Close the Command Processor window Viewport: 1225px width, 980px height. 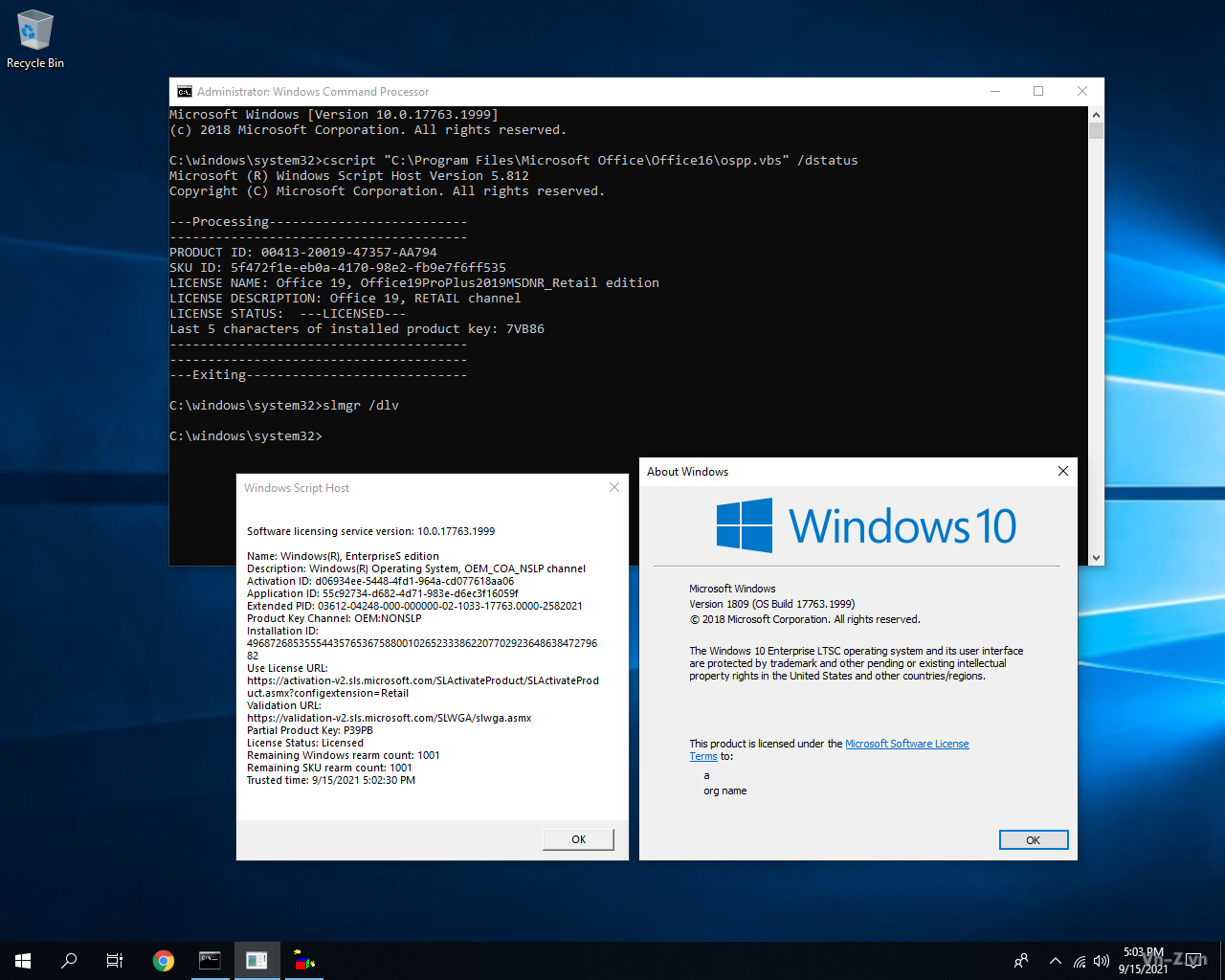(x=1082, y=91)
